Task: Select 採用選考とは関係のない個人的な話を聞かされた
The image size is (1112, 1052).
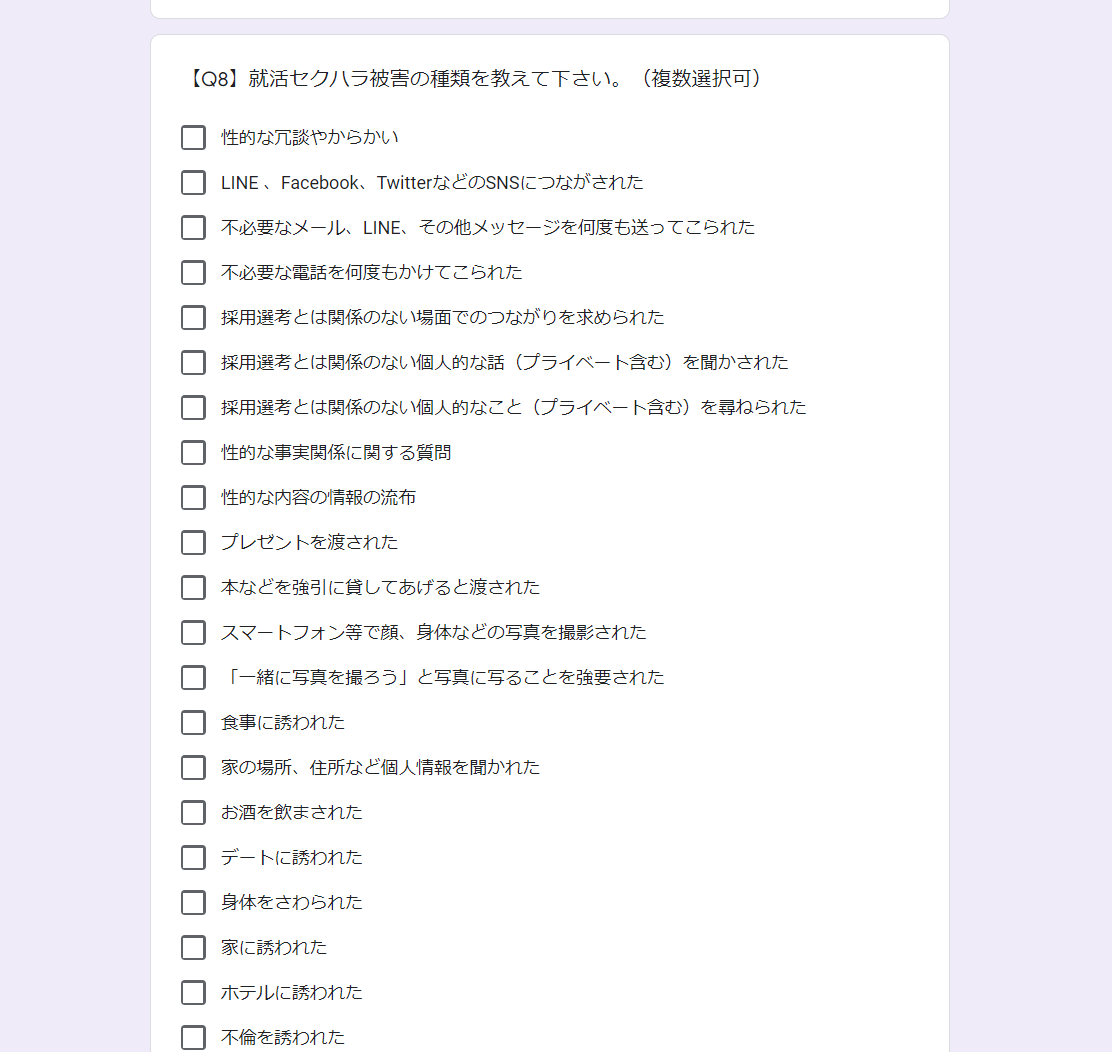Action: tap(193, 362)
